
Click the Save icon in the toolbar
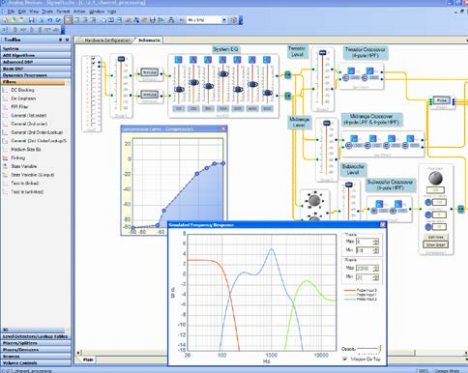32,20
